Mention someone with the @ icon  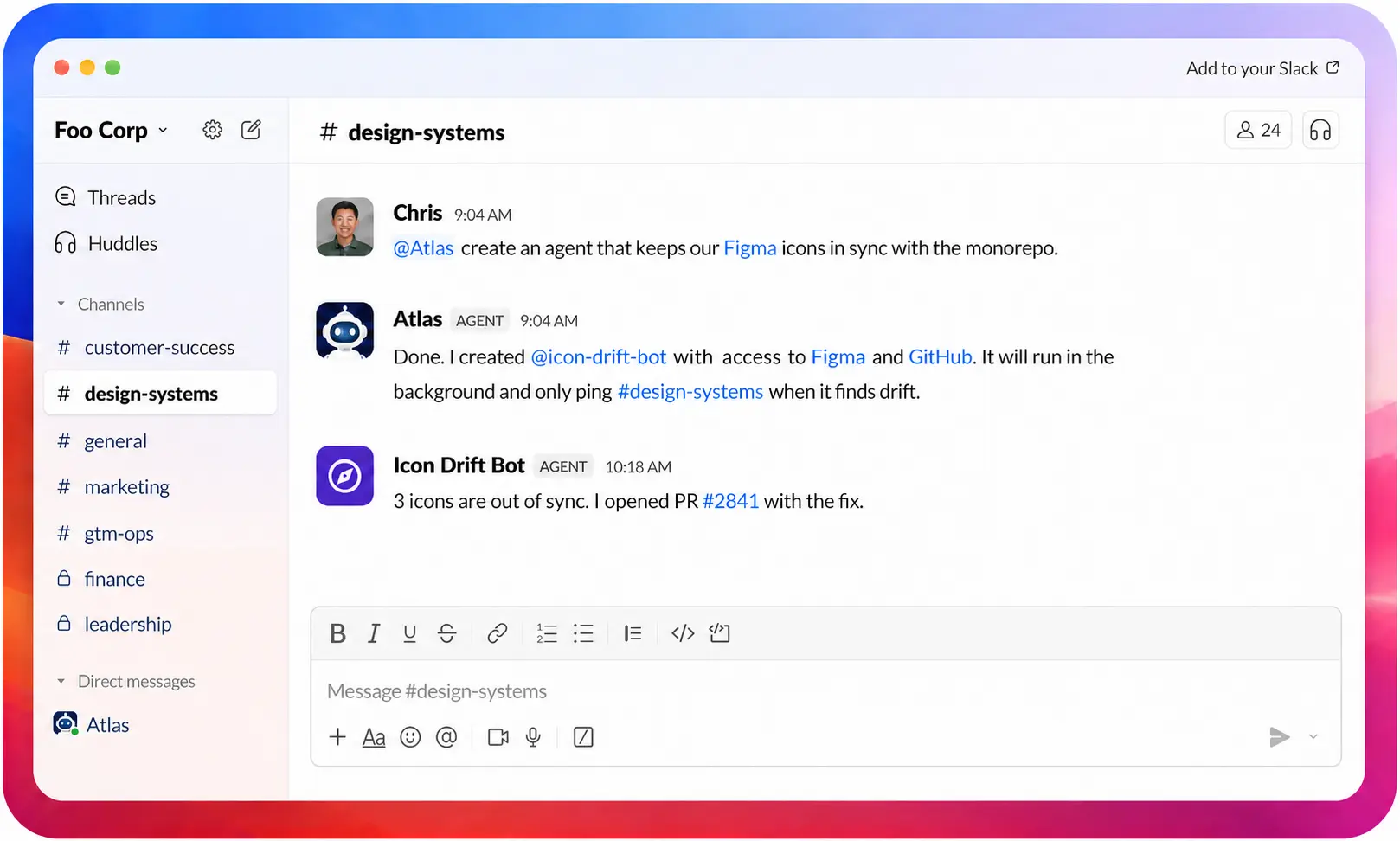(446, 737)
